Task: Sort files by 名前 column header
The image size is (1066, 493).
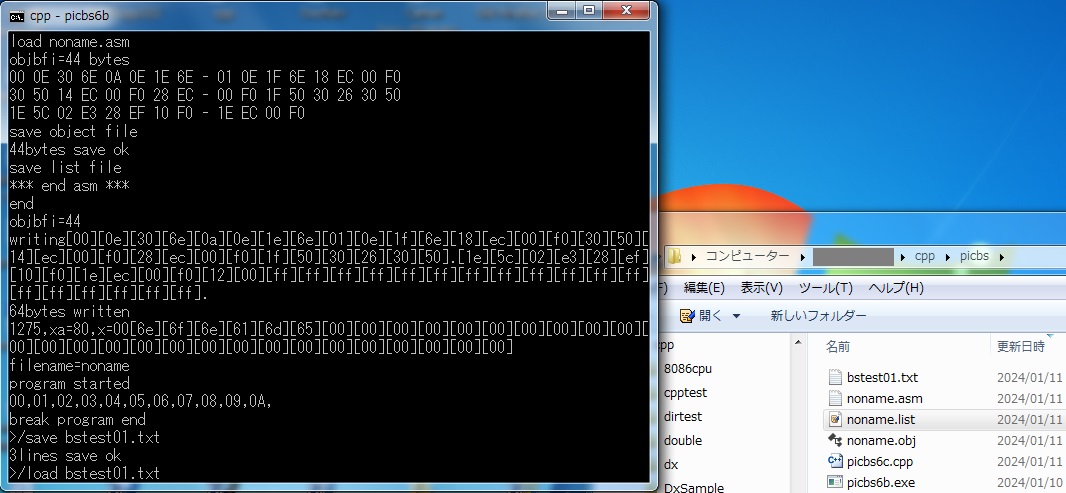Action: coord(838,346)
